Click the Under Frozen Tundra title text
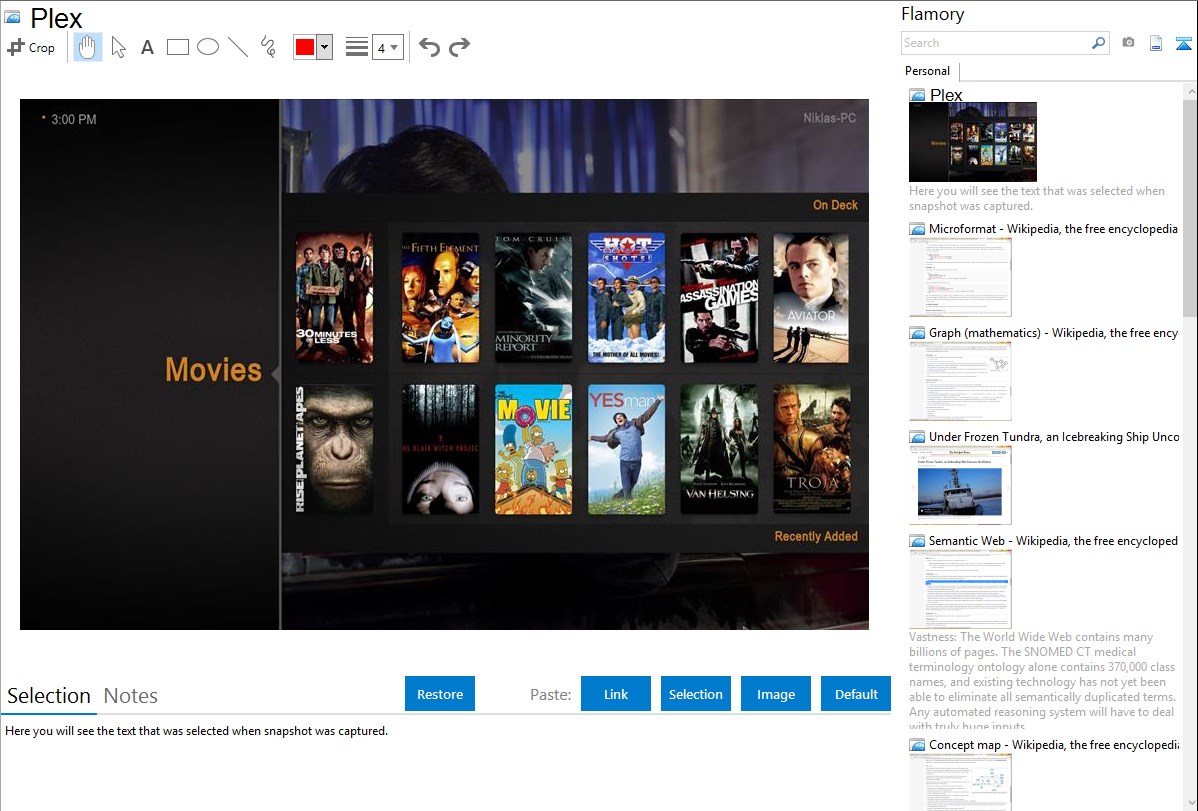 click(x=1054, y=436)
